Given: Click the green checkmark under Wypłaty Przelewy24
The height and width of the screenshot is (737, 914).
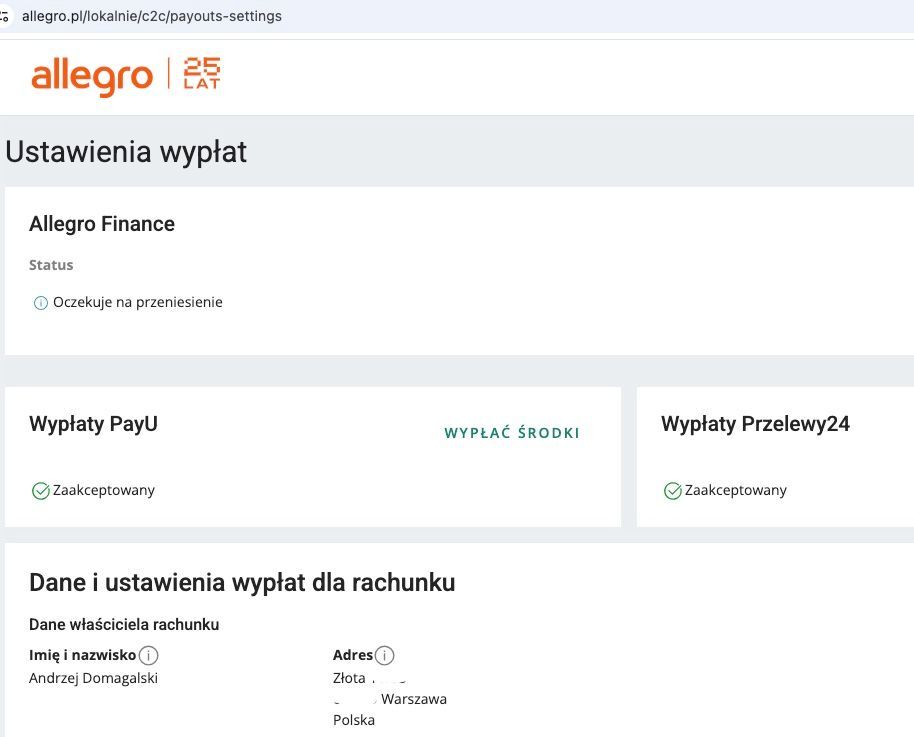Looking at the screenshot, I should [673, 491].
